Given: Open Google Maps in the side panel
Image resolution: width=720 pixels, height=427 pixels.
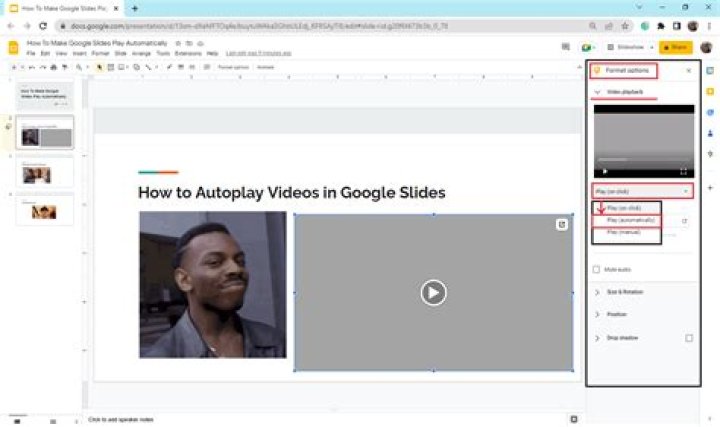Looking at the screenshot, I should pyautogui.click(x=710, y=154).
